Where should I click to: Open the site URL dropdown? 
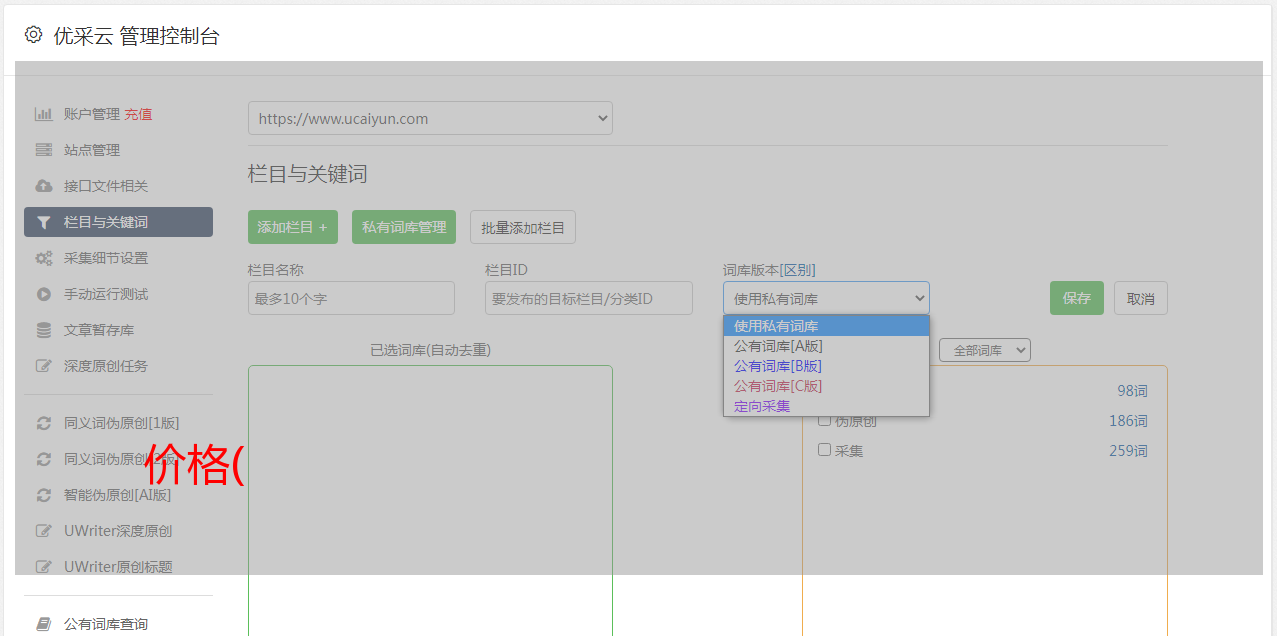coord(430,118)
